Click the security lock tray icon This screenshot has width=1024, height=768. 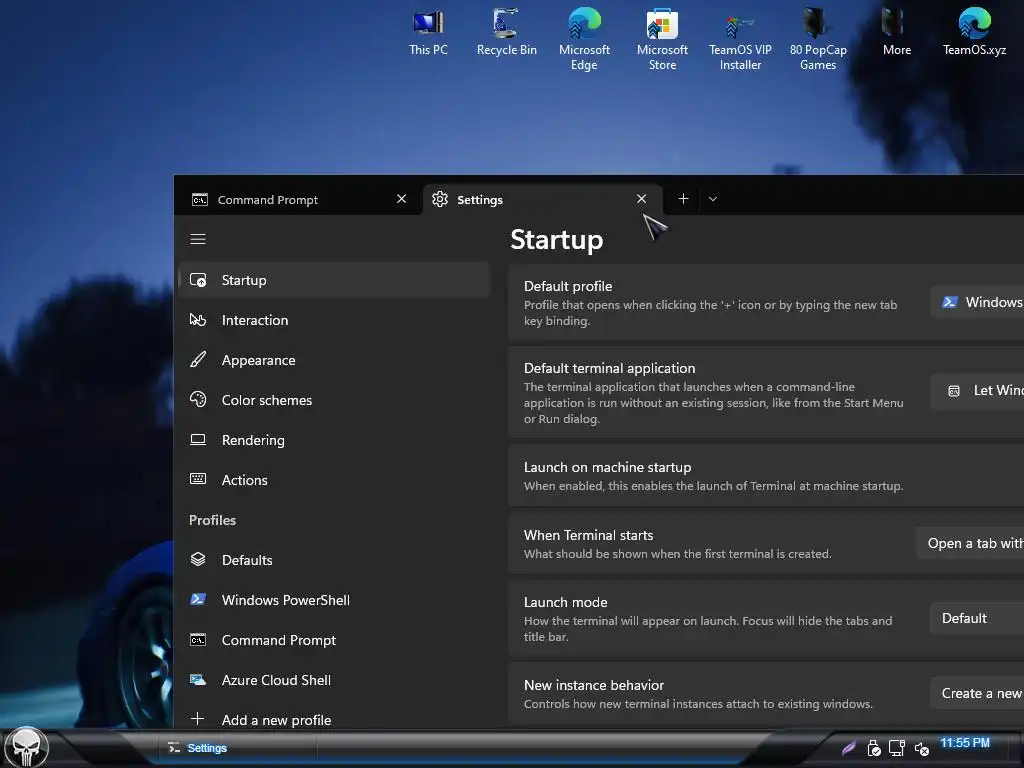point(873,748)
